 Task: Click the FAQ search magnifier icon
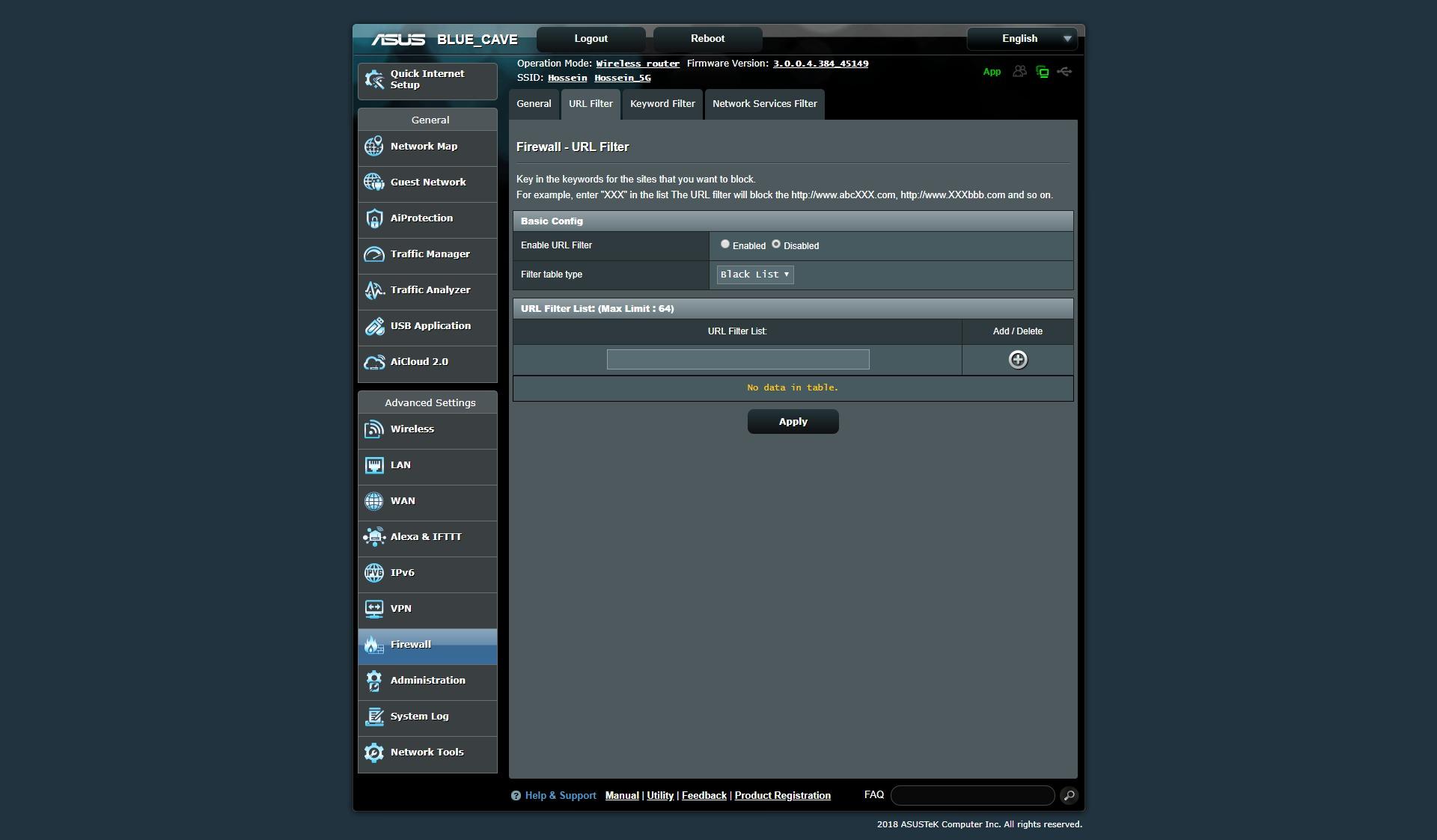point(1069,795)
